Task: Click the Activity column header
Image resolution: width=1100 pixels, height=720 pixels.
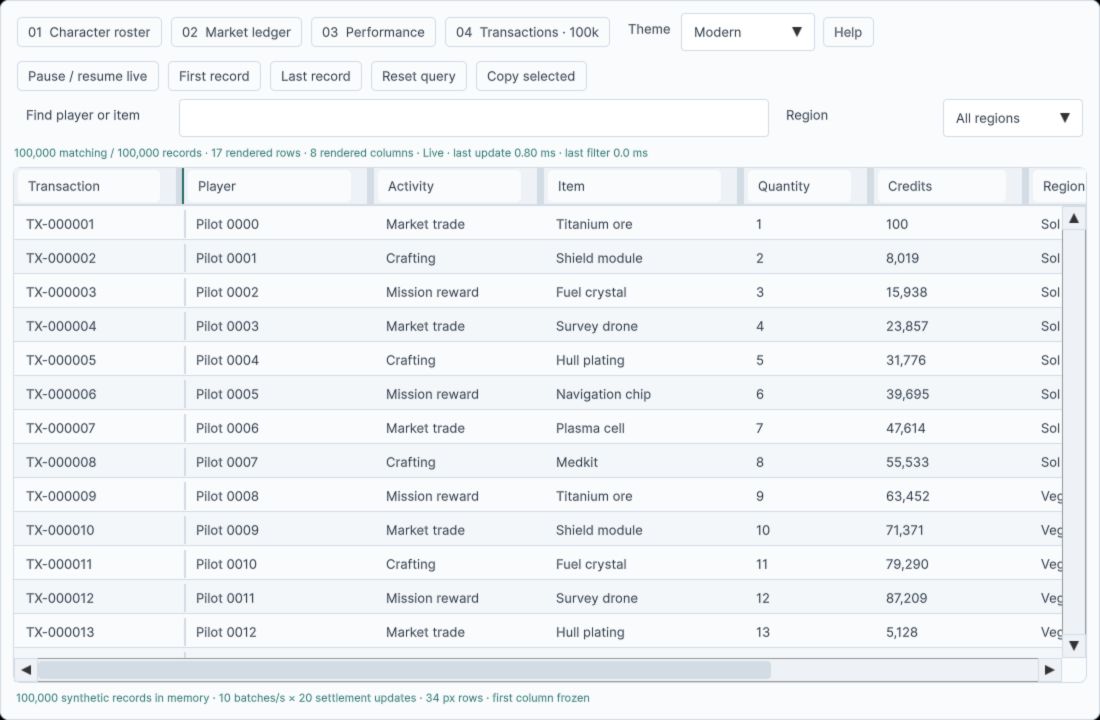Action: pyautogui.click(x=449, y=187)
